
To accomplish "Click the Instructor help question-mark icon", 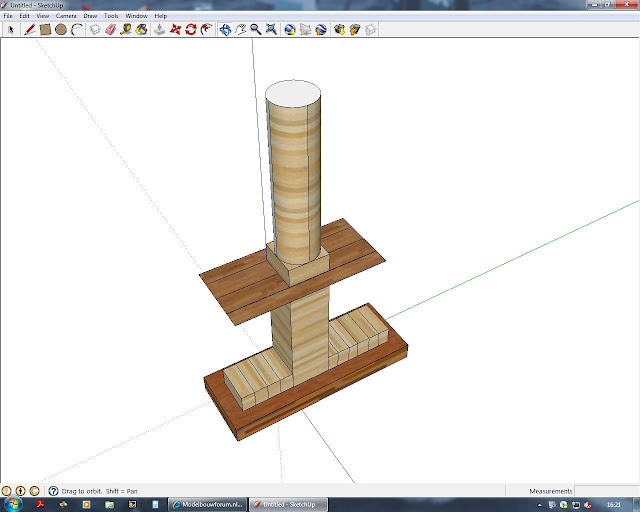I will [x=53, y=491].
